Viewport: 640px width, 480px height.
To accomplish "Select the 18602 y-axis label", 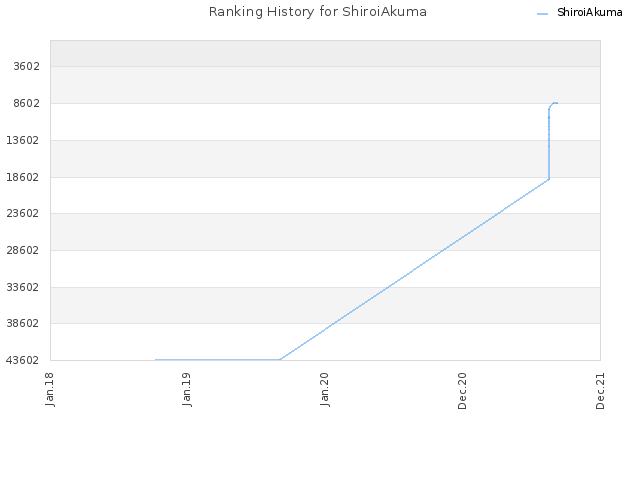I will [23, 177].
